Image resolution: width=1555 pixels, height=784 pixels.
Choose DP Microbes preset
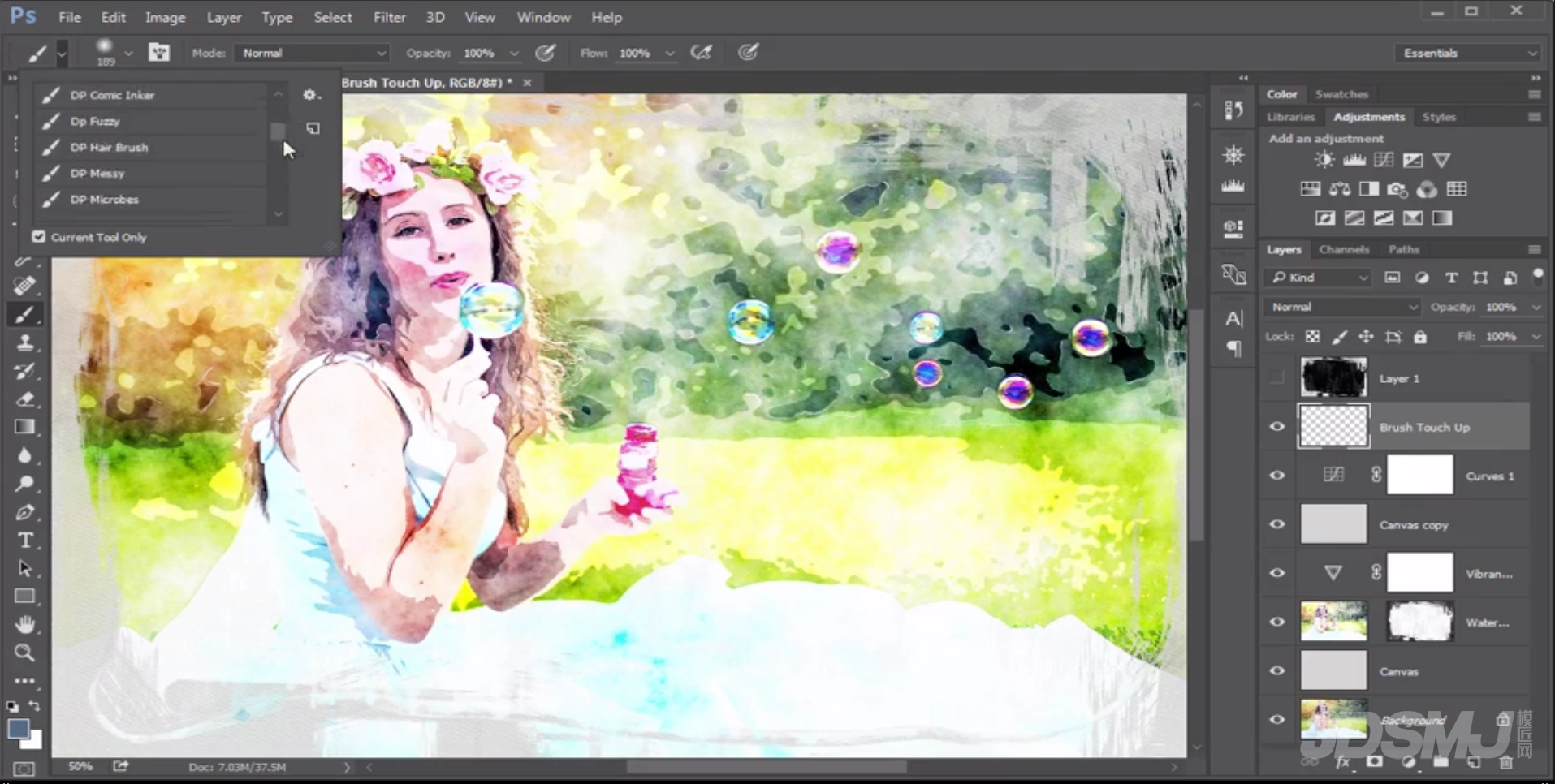coord(151,199)
